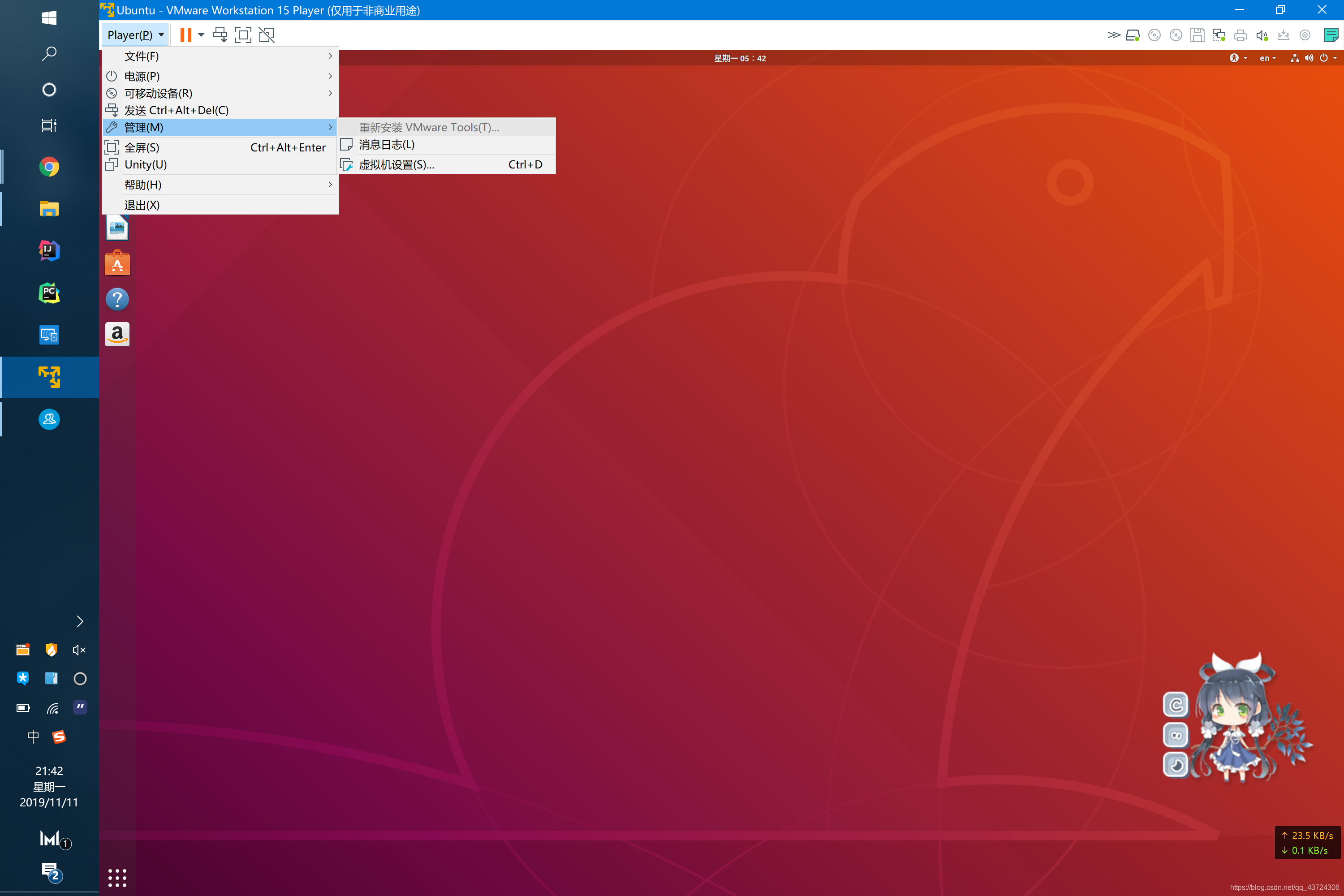Image resolution: width=1344 pixels, height=896 pixels.
Task: Click the network adapter device icon
Action: click(1219, 35)
